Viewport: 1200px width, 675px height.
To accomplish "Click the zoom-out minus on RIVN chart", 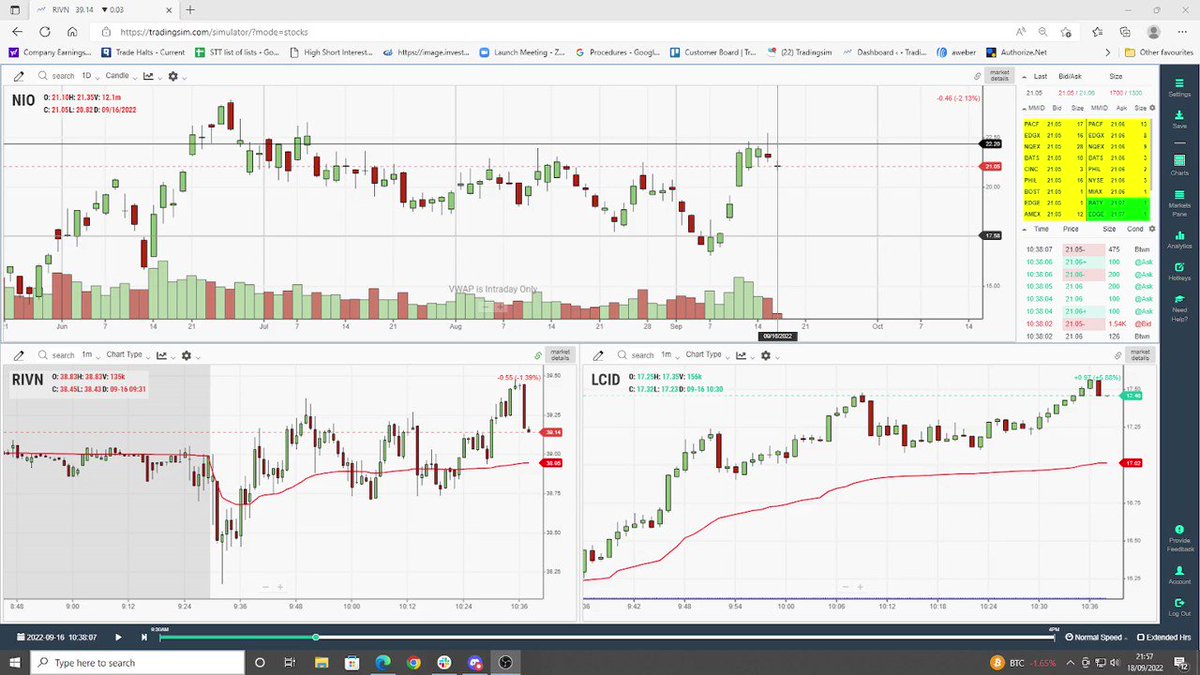I will [265, 587].
